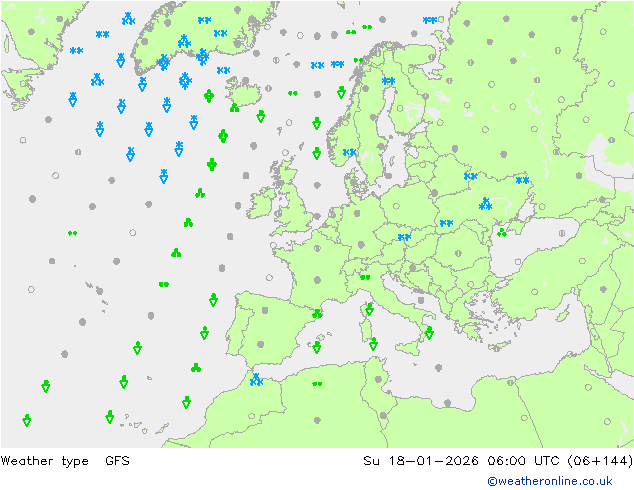634x490 pixels.
Task: Select the 'GFS' model name text
Action: tap(117, 460)
